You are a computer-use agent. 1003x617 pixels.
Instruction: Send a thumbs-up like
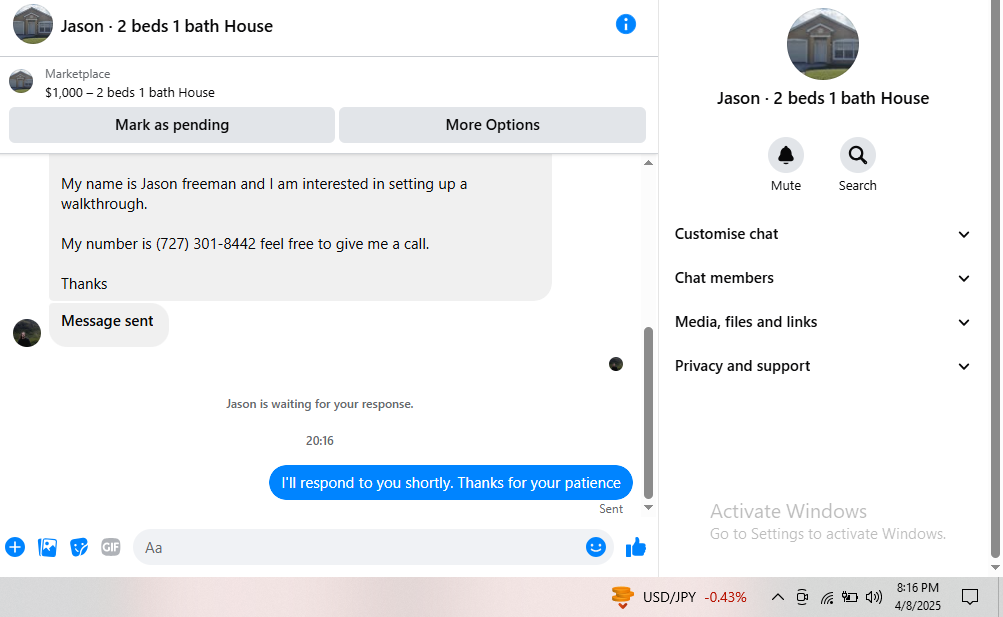pos(636,547)
